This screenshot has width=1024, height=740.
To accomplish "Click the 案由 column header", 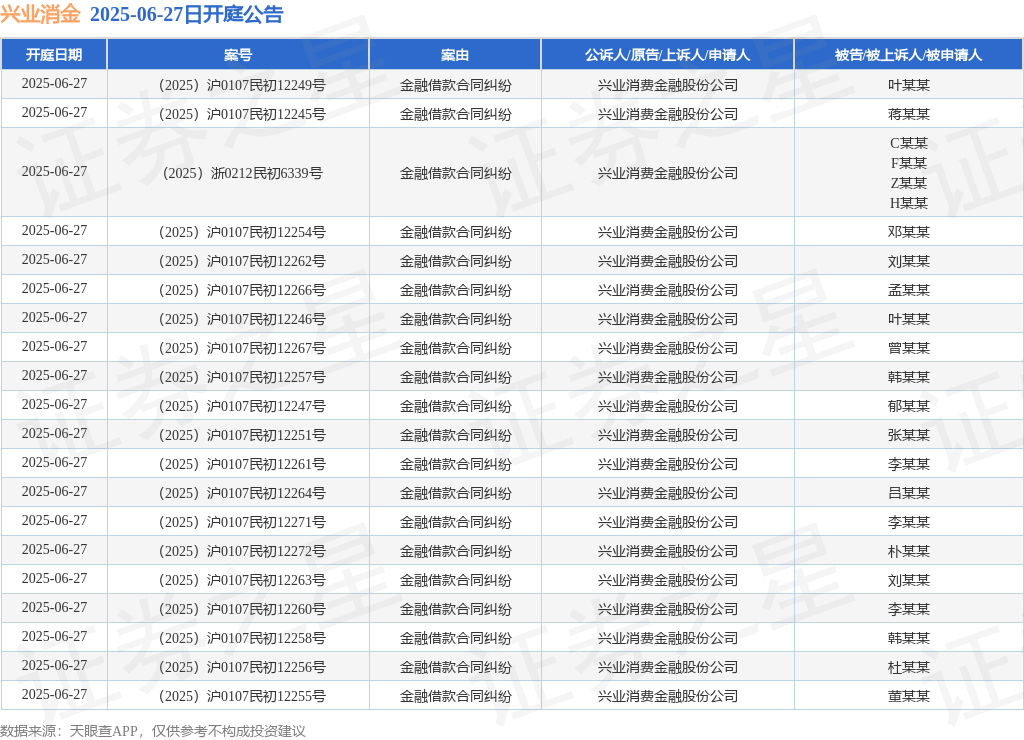I will (455, 55).
